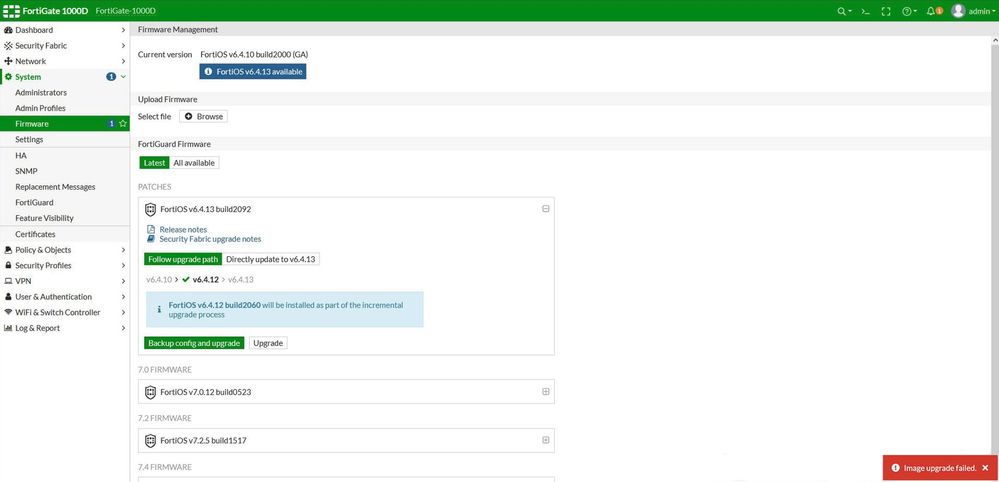Click the WiFi & Switch Controller icon
The image size is (999, 482).
(x=8, y=313)
